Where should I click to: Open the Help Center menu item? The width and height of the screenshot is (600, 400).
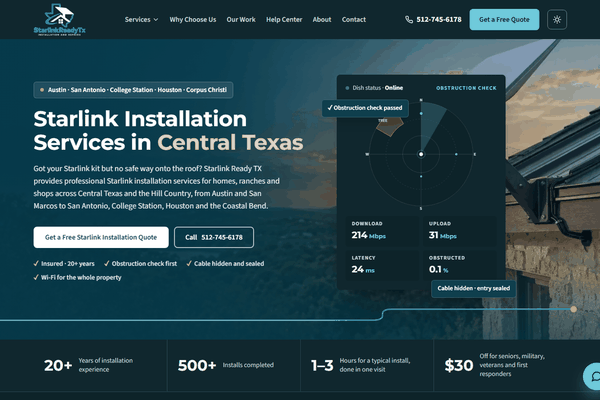click(284, 20)
